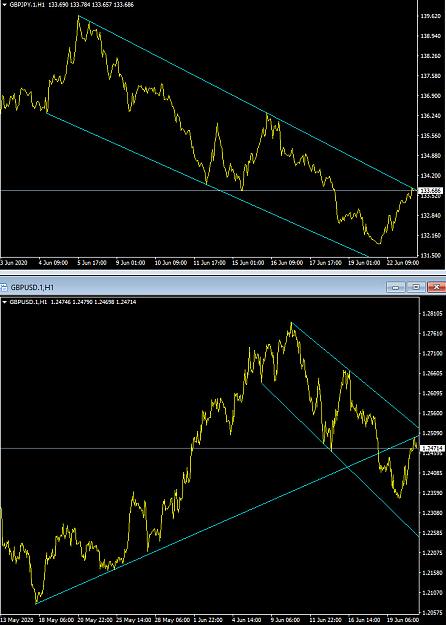Click the 1.22585 price axis label
The height and width of the screenshot is (625, 446).
tap(430, 533)
